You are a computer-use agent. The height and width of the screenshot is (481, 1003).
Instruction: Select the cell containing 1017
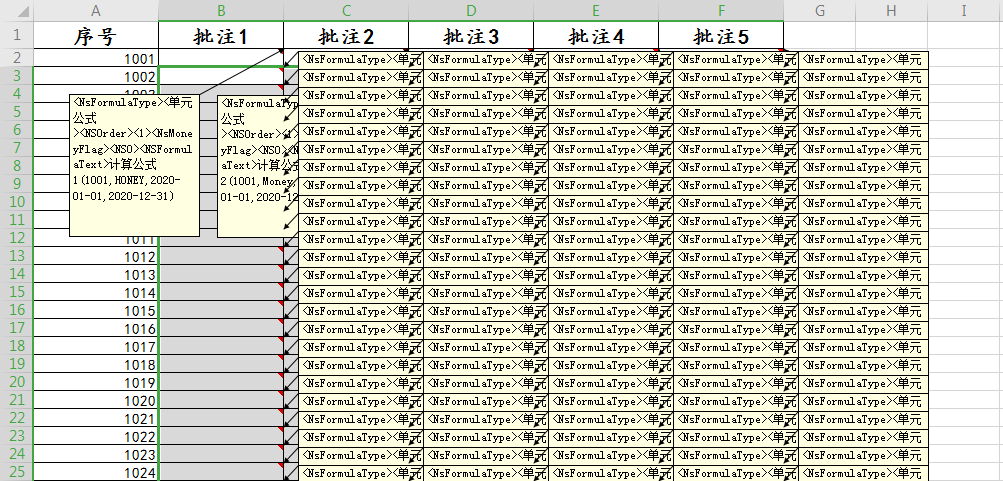point(96,347)
